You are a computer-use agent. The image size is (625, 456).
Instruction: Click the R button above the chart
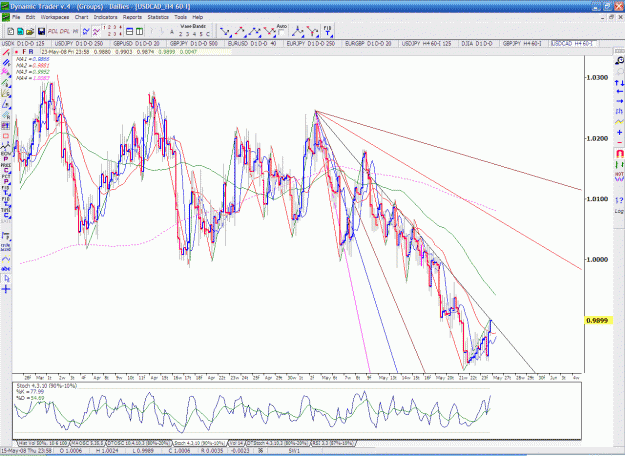31,52
